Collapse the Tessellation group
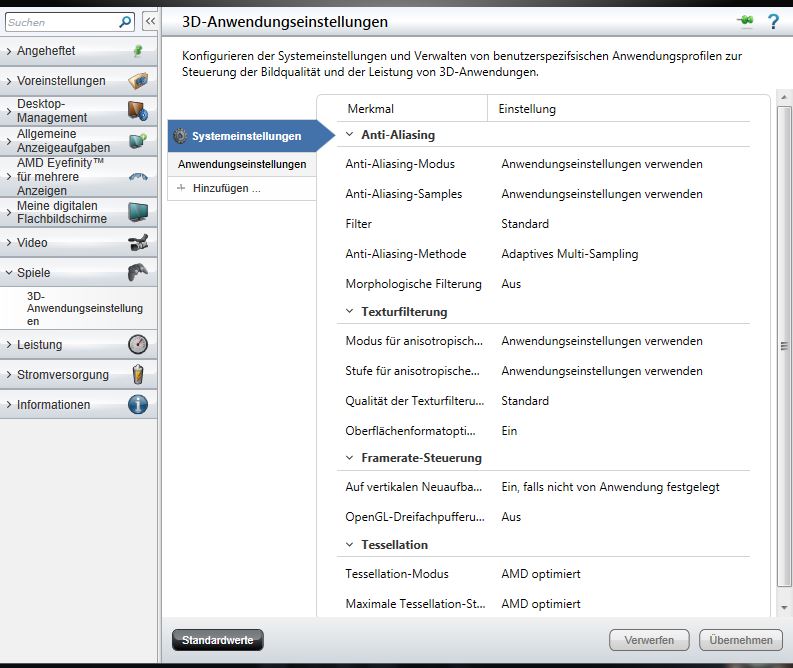Screen dimensions: 793x668 click(x=349, y=545)
